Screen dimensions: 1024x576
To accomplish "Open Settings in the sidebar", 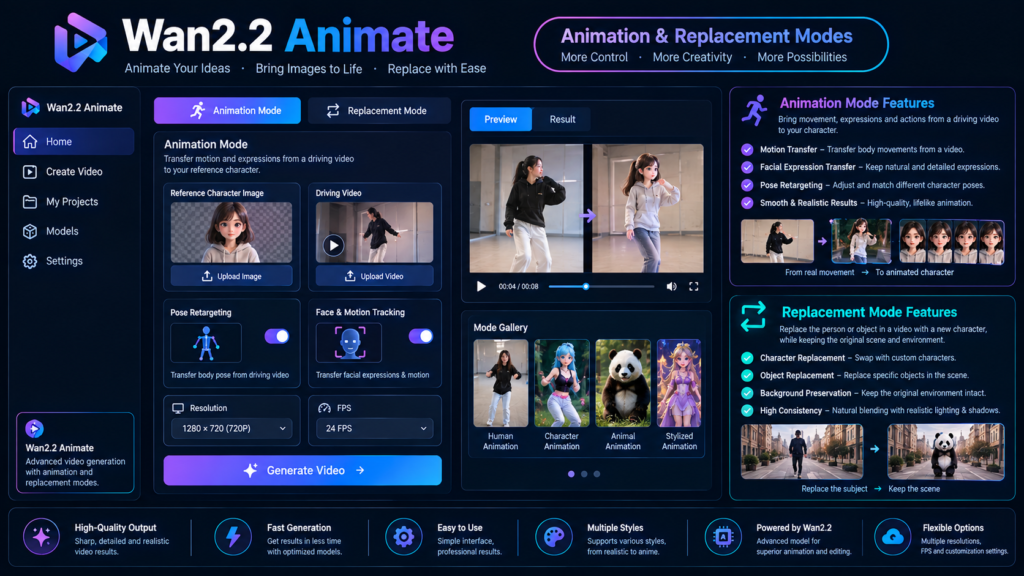I will pos(74,261).
